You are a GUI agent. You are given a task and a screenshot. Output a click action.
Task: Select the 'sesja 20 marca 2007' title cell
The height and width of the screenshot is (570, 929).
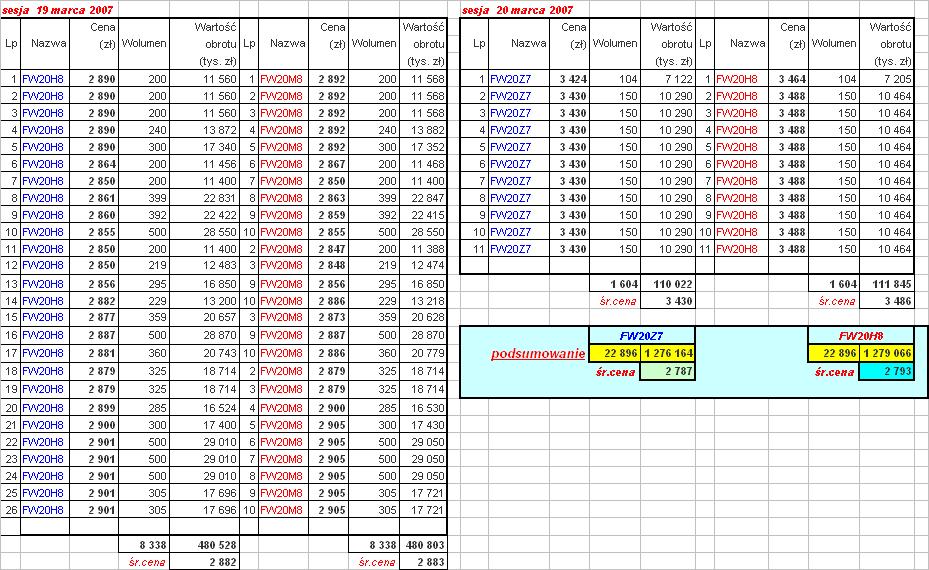tap(517, 9)
